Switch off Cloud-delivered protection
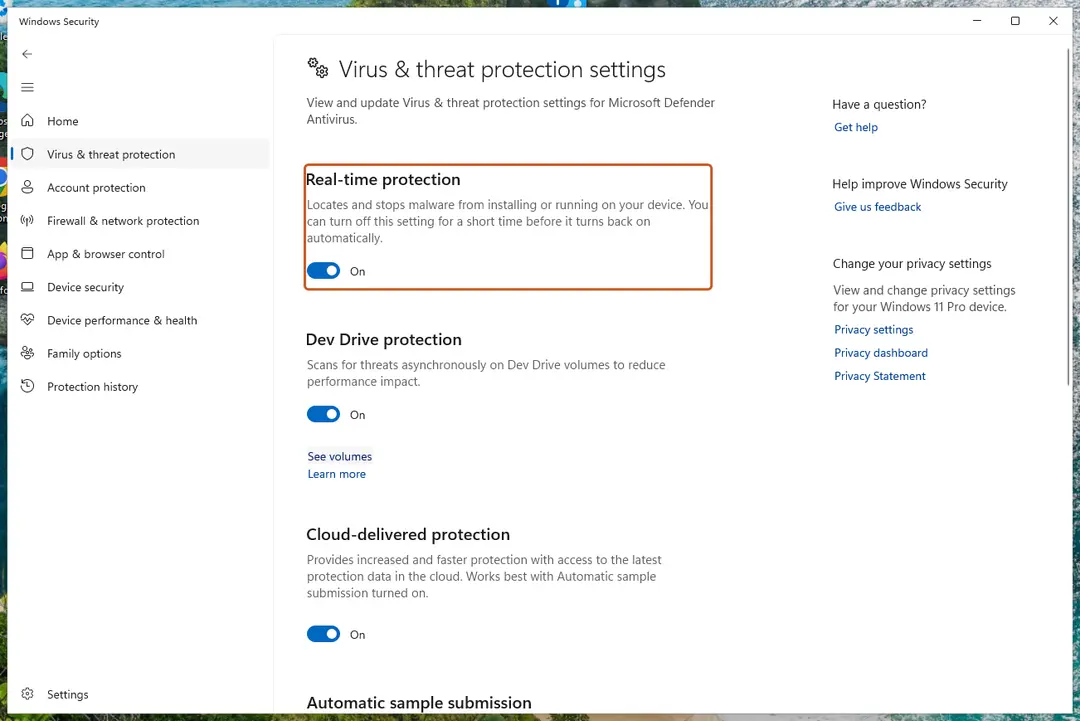1080x721 pixels. pos(323,634)
